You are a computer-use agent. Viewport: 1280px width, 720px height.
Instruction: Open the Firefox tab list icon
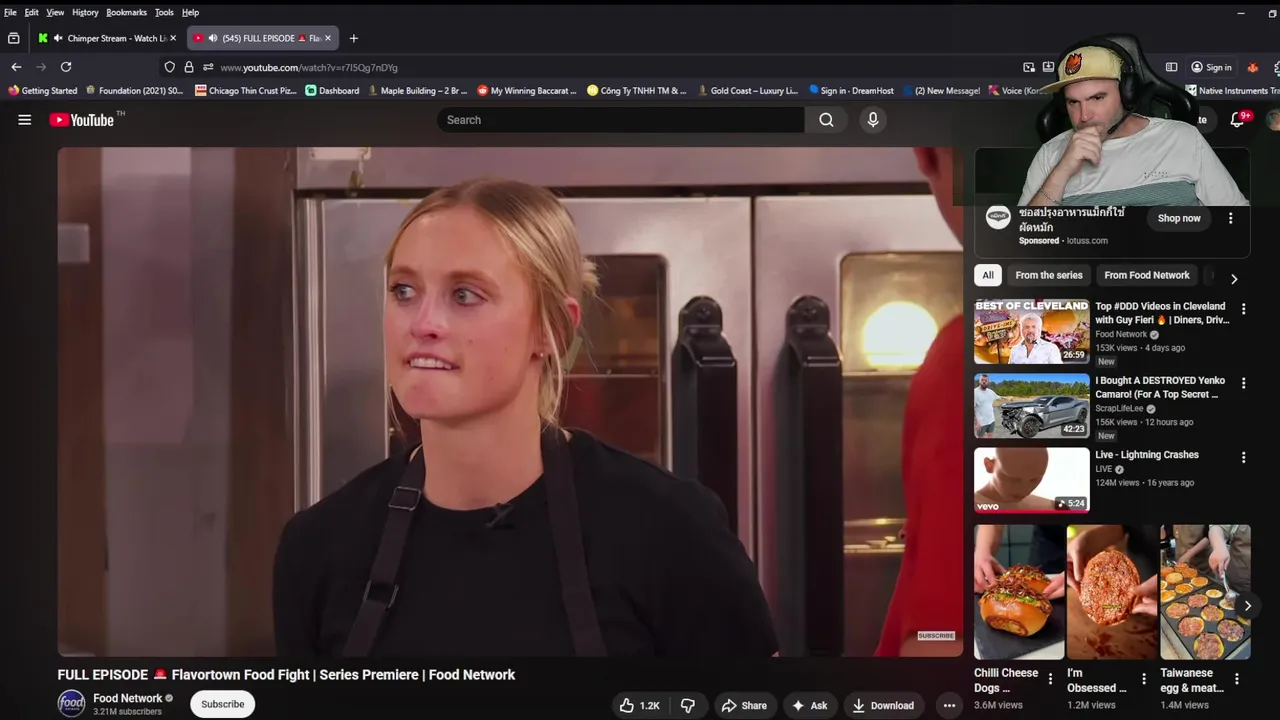13,38
